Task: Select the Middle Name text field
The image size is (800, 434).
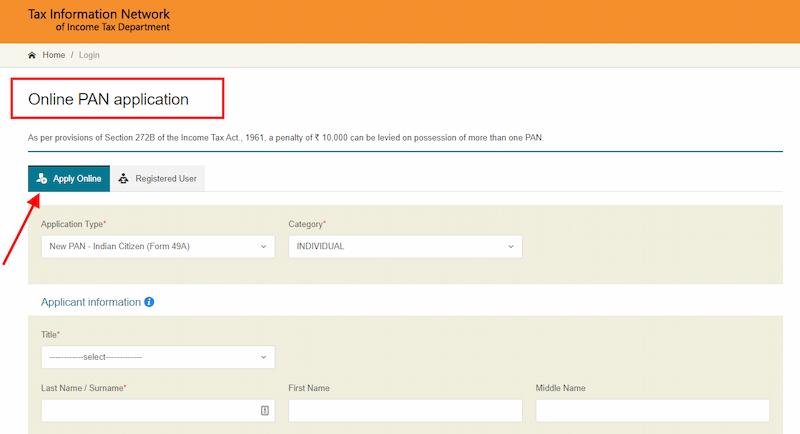Action: click(652, 411)
